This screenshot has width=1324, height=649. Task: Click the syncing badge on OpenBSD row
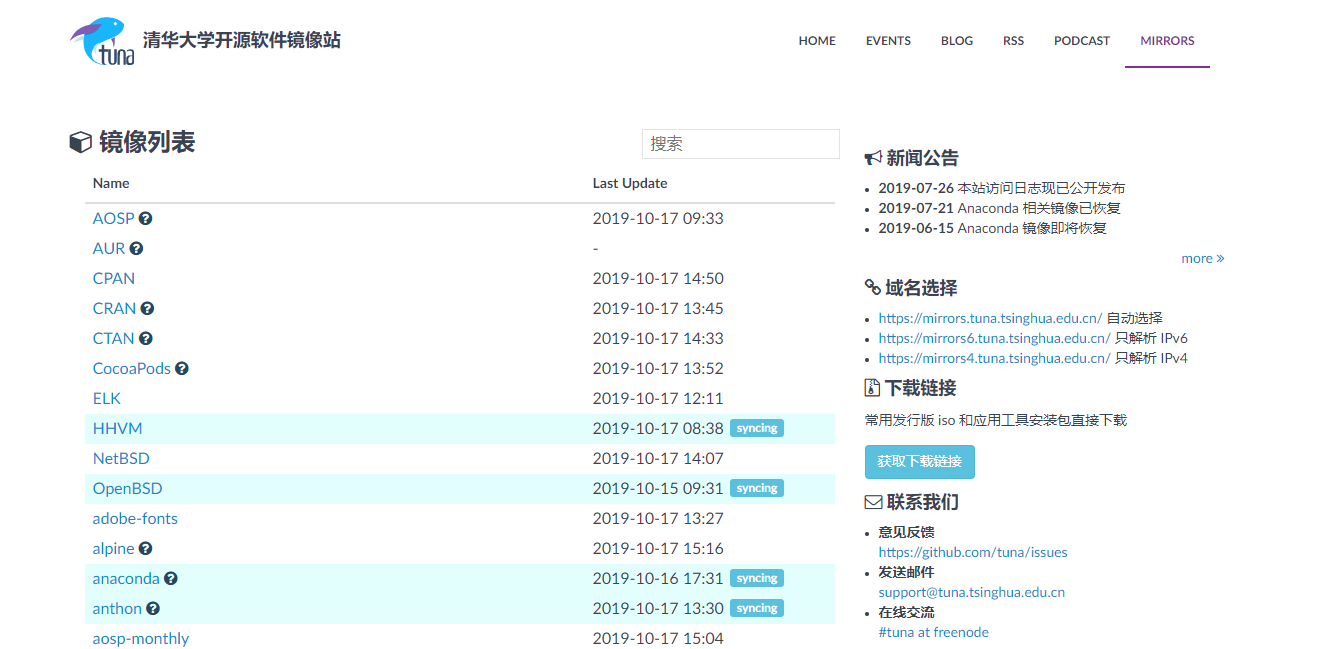click(x=757, y=488)
